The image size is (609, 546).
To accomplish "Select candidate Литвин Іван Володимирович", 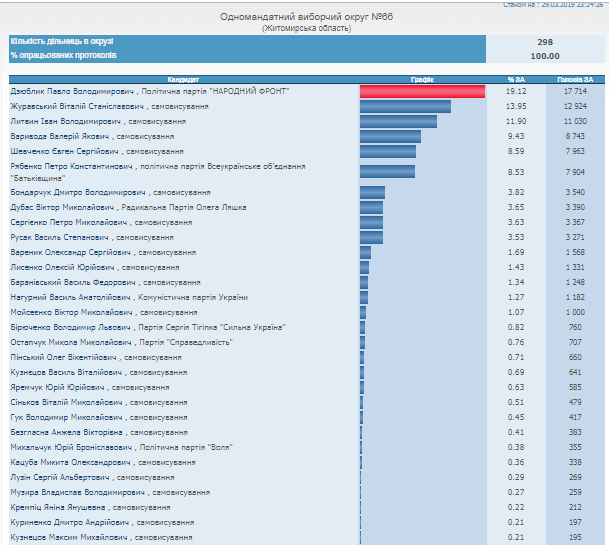I will [102, 121].
